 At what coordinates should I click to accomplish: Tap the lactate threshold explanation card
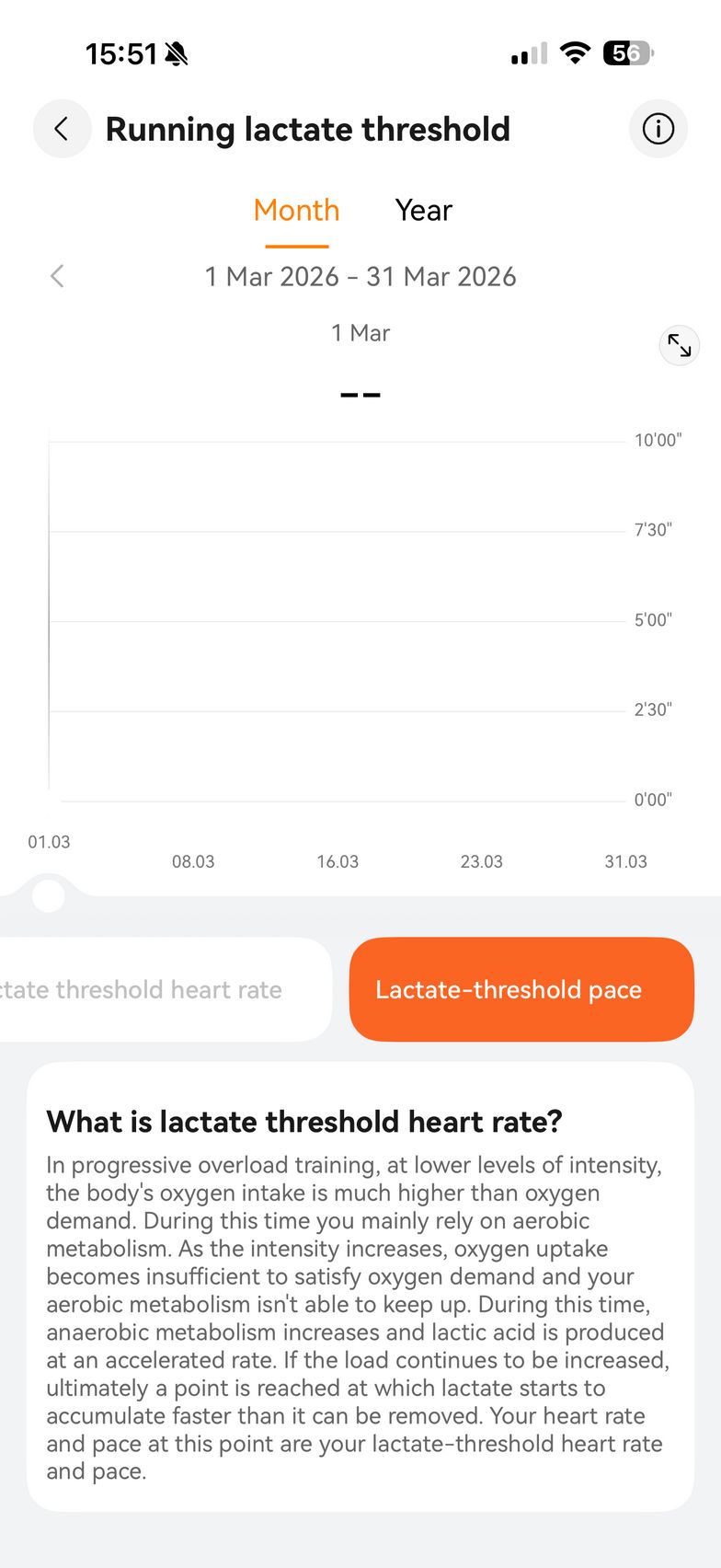pyautogui.click(x=360, y=1288)
